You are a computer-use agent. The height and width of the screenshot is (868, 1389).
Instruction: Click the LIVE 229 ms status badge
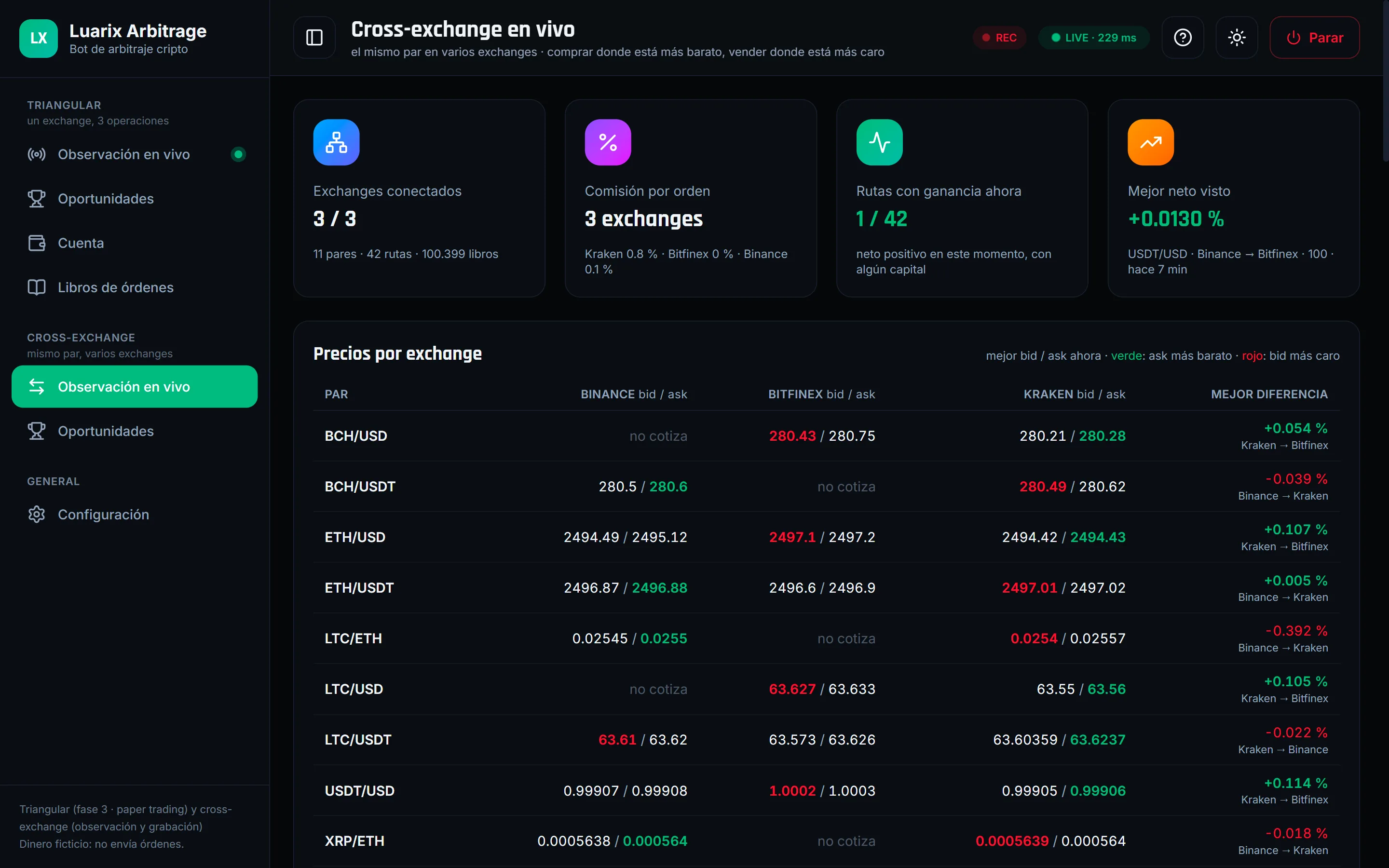tap(1093, 38)
